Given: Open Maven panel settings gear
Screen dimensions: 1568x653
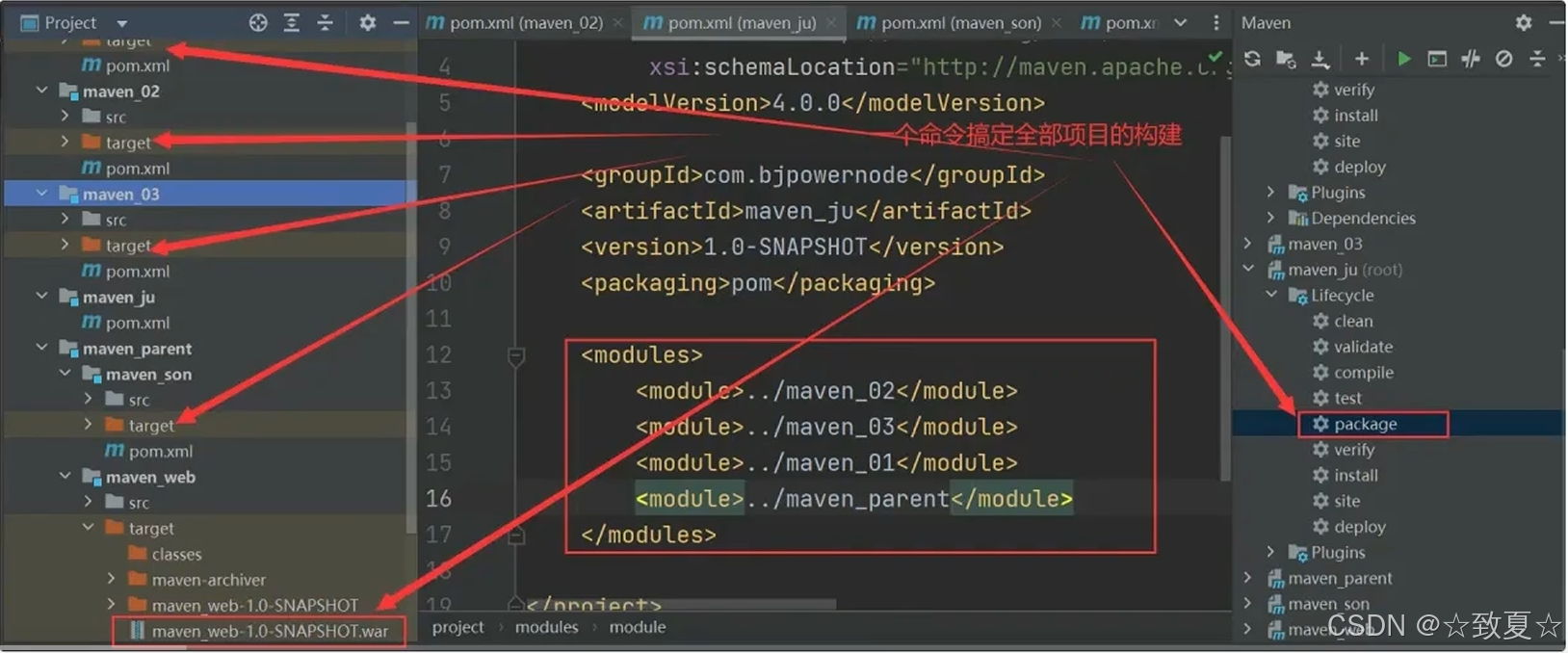Looking at the screenshot, I should pos(1524,22).
